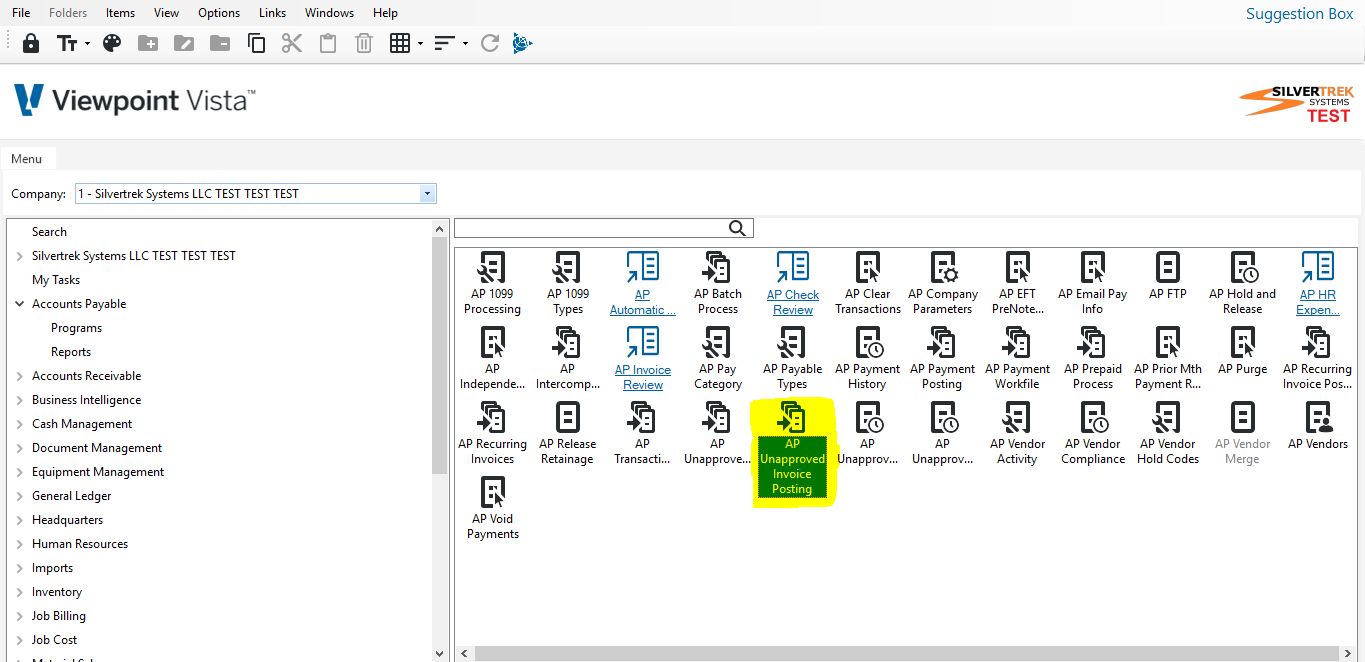Open the Options menu
This screenshot has height=662, width=1365.
pos(219,13)
